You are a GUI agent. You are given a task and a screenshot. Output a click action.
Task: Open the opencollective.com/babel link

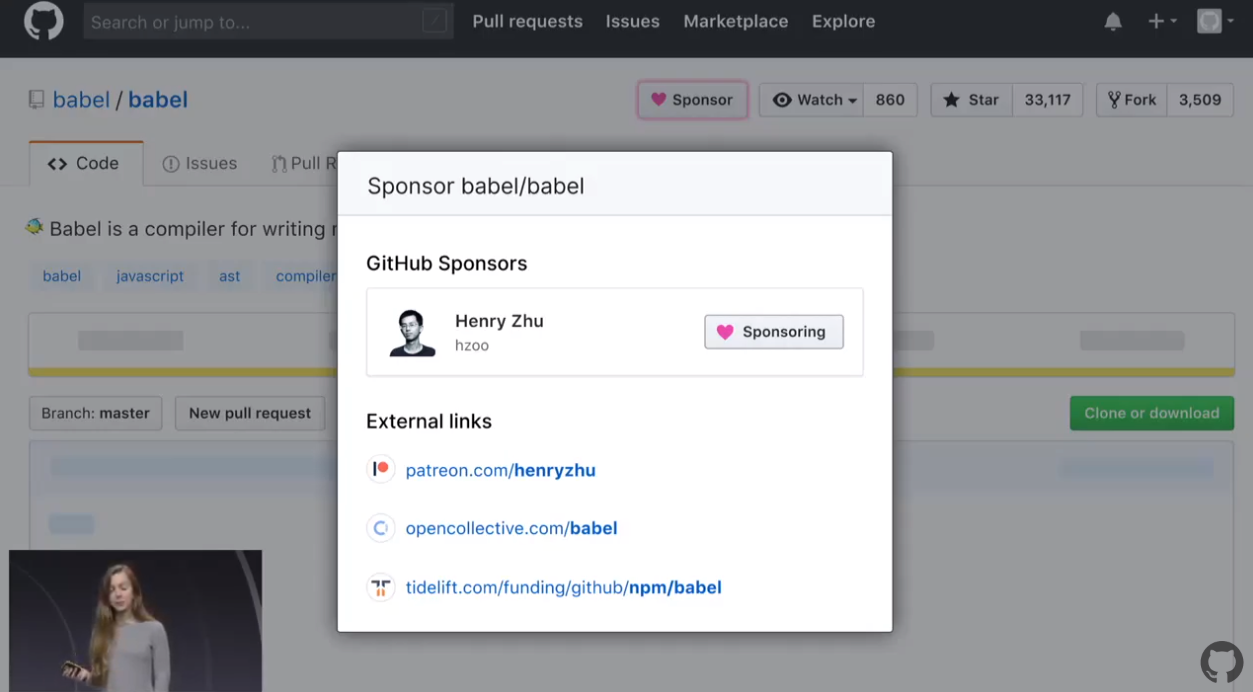pos(511,528)
